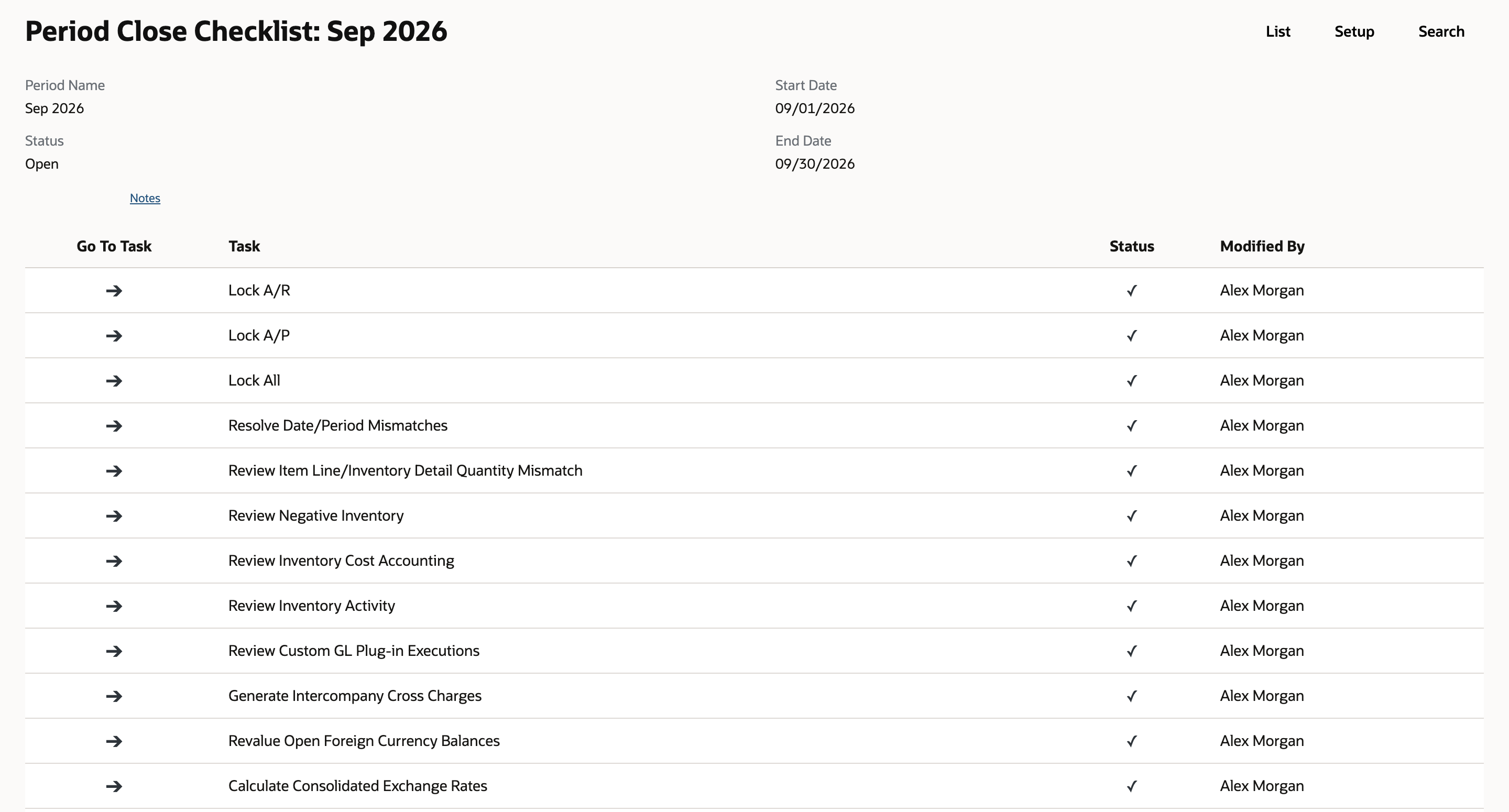
Task: Click the Period Name value Sep 2026
Action: click(54, 108)
